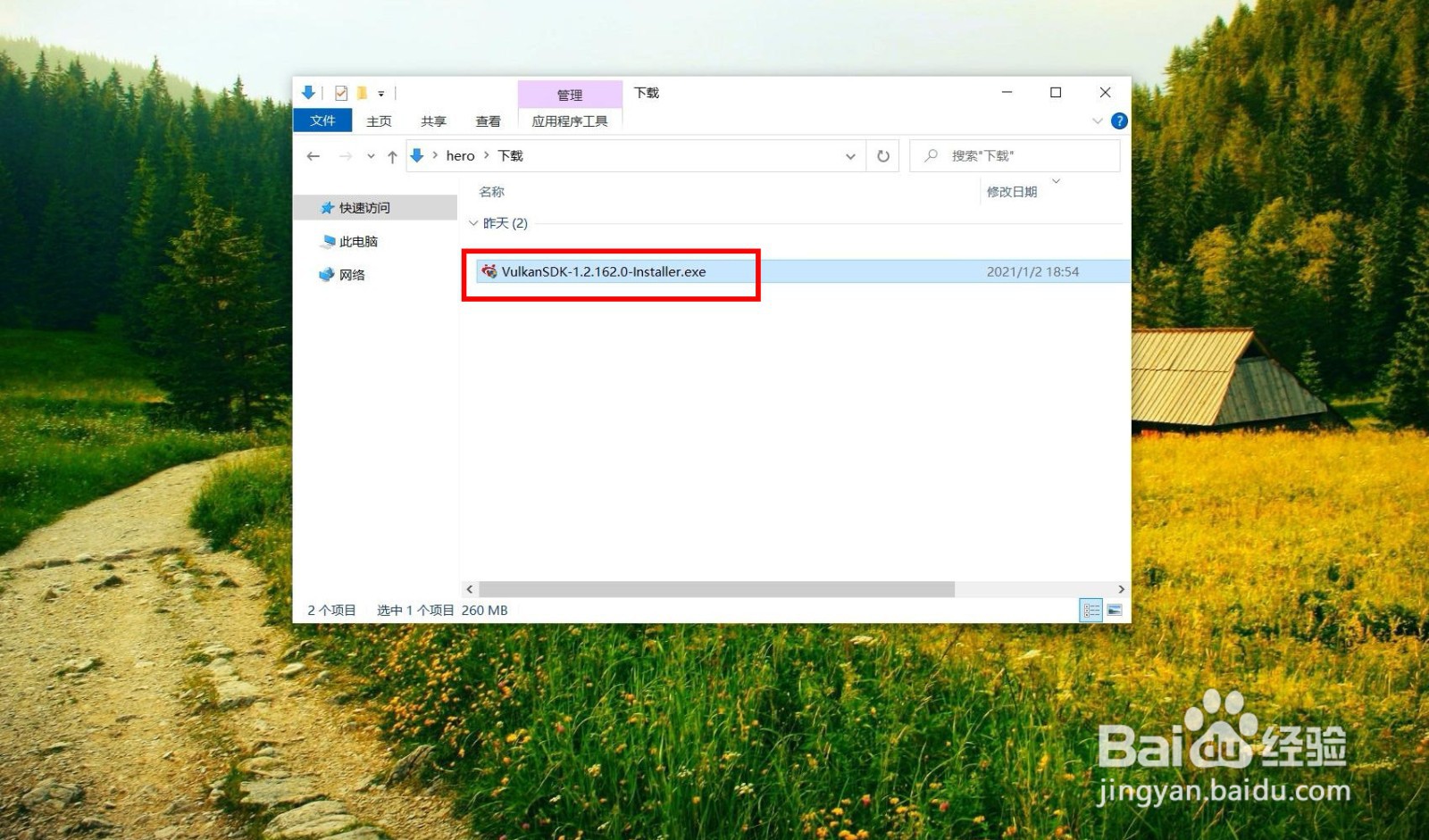Click the horizontal scrollbar thumb

coord(717,589)
